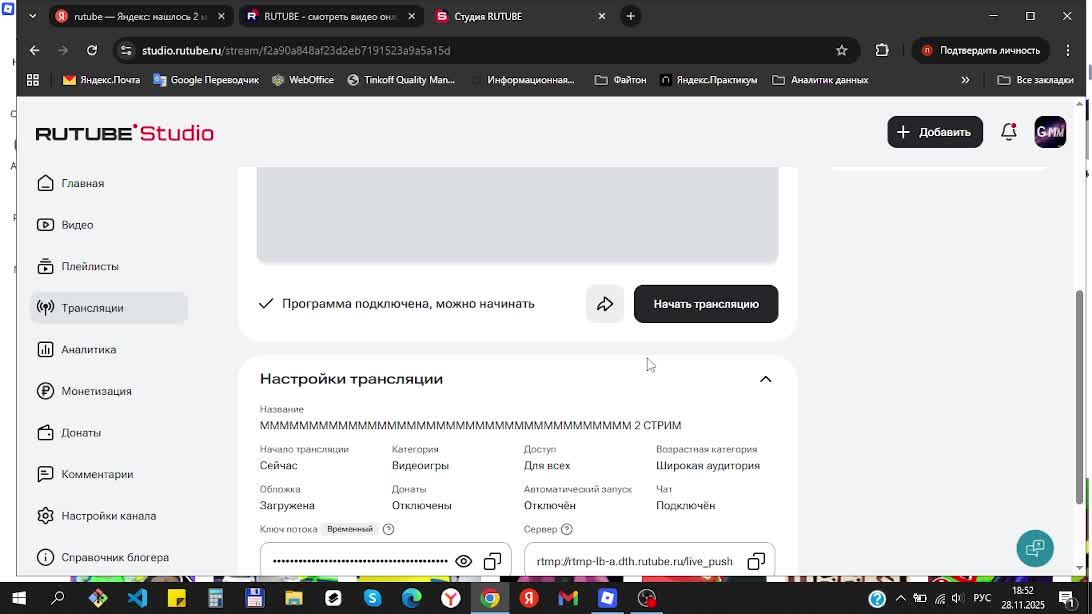Click help icon next to Сервер
Viewport: 1092px width, 614px height.
tap(567, 529)
